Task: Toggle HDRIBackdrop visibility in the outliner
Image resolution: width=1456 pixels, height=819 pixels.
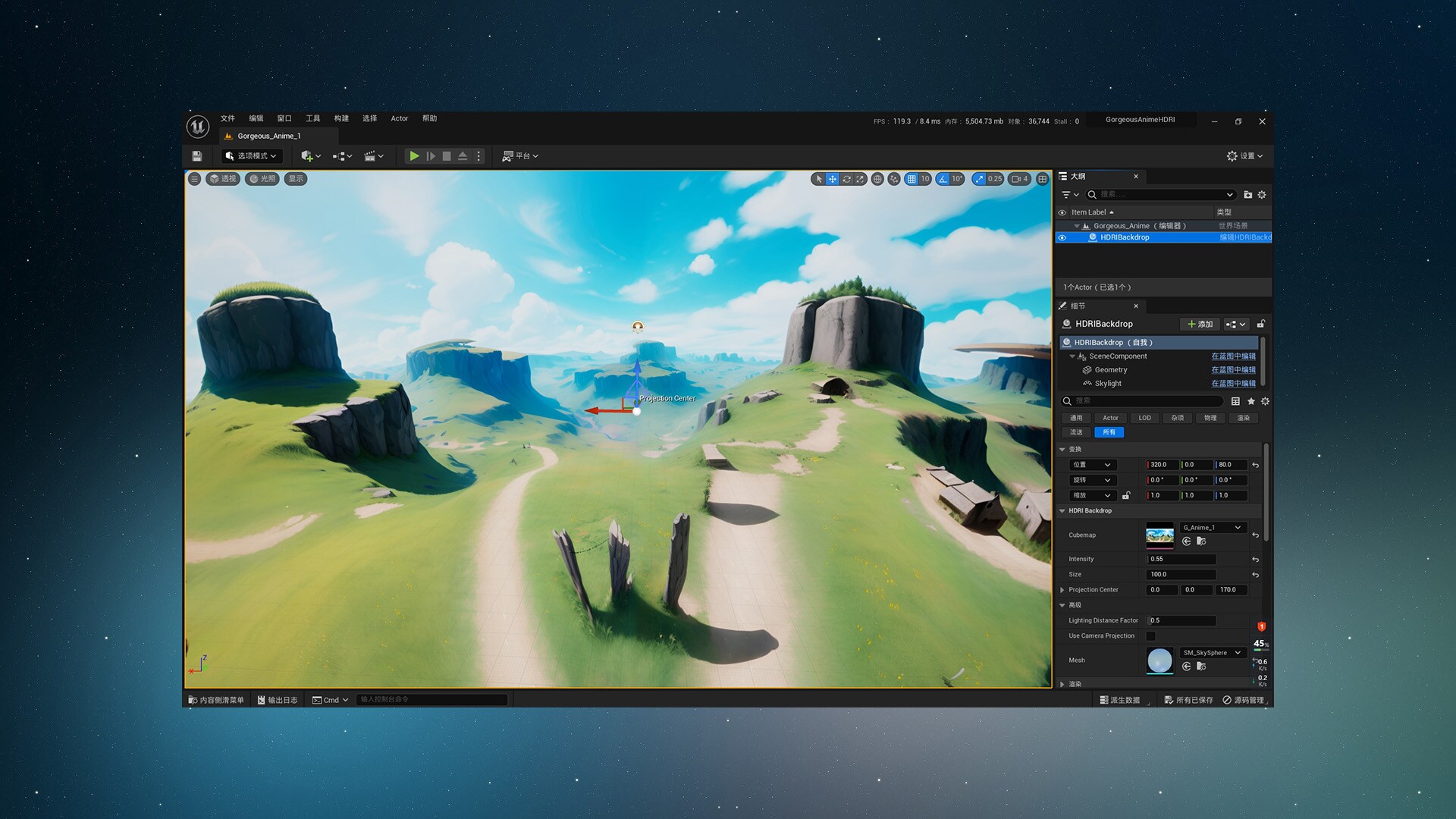Action: click(x=1062, y=237)
